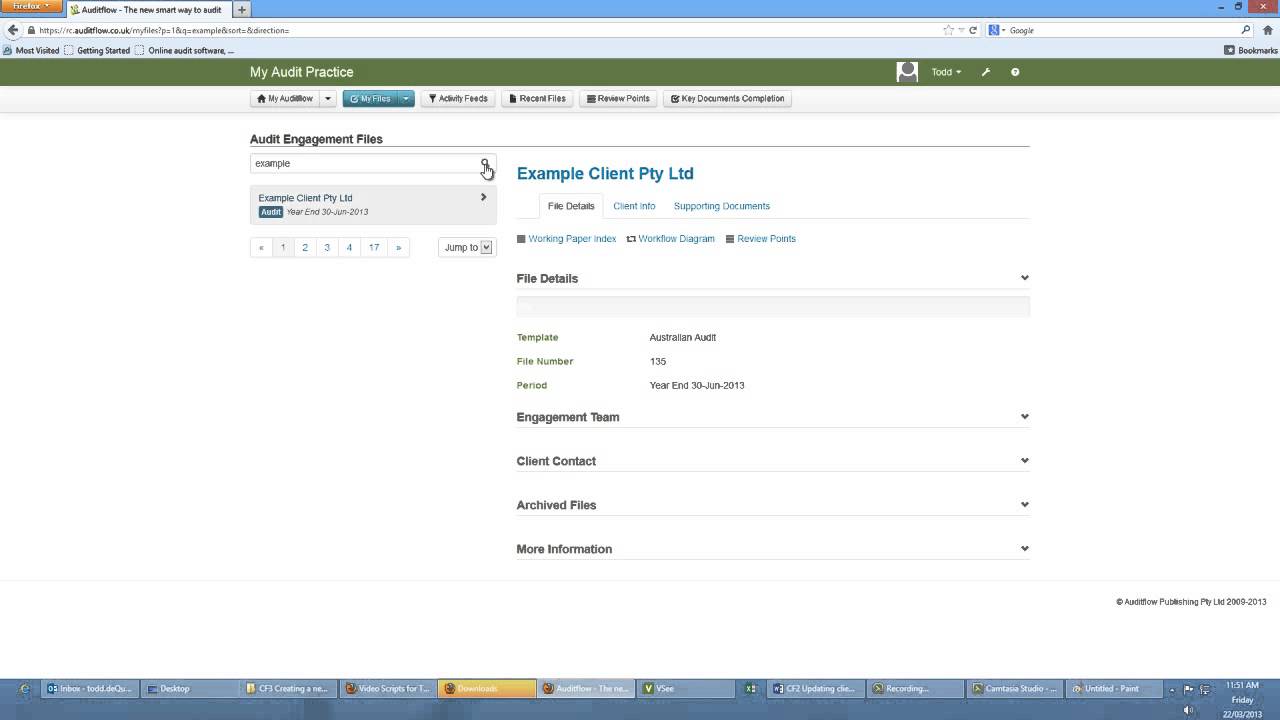This screenshot has width=1280, height=720.
Task: Click the user avatar picture
Action: pos(907,72)
